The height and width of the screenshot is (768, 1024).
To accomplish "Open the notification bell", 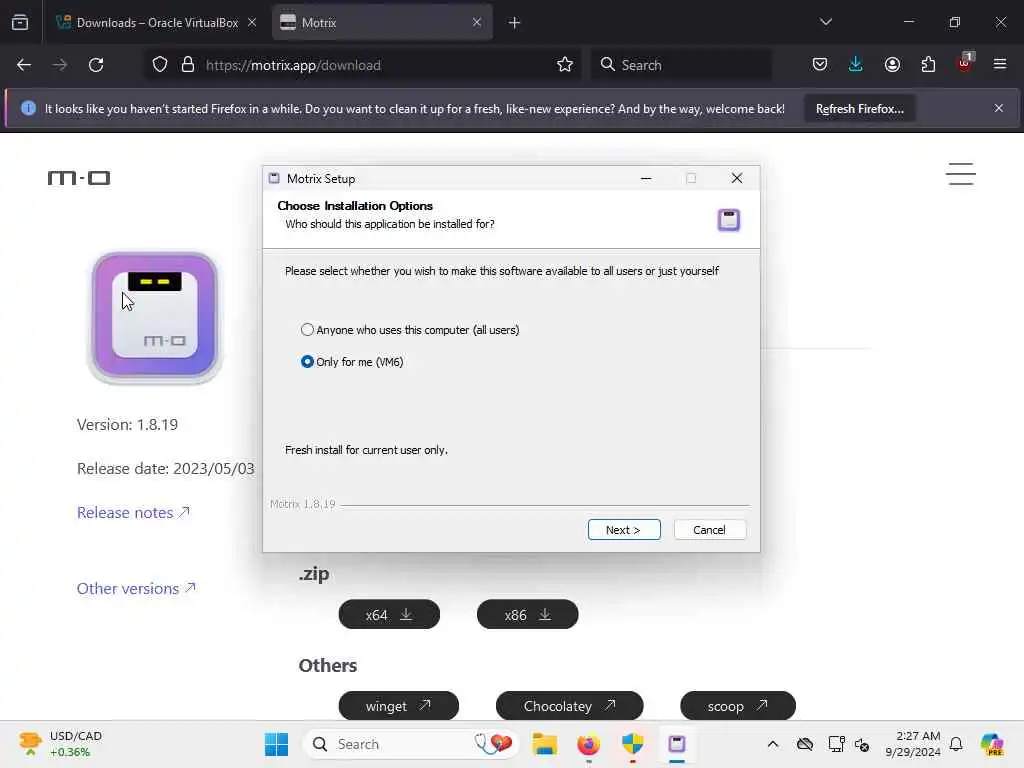I will coord(956,744).
